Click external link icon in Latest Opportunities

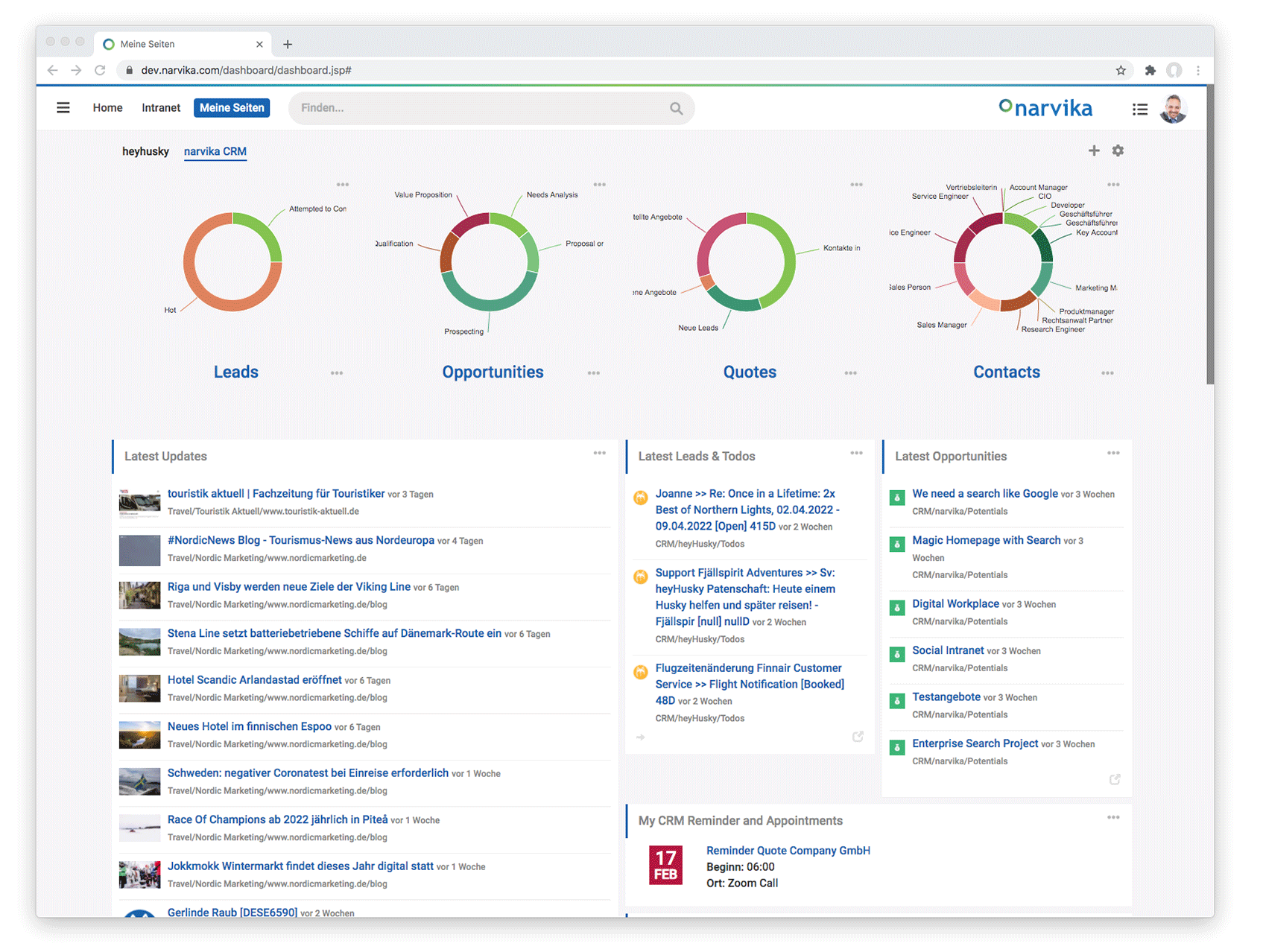click(1115, 779)
